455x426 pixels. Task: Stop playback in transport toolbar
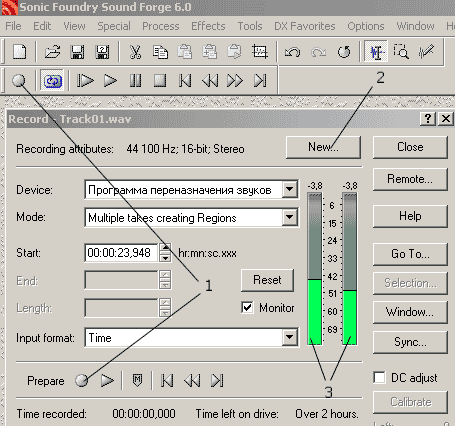160,81
